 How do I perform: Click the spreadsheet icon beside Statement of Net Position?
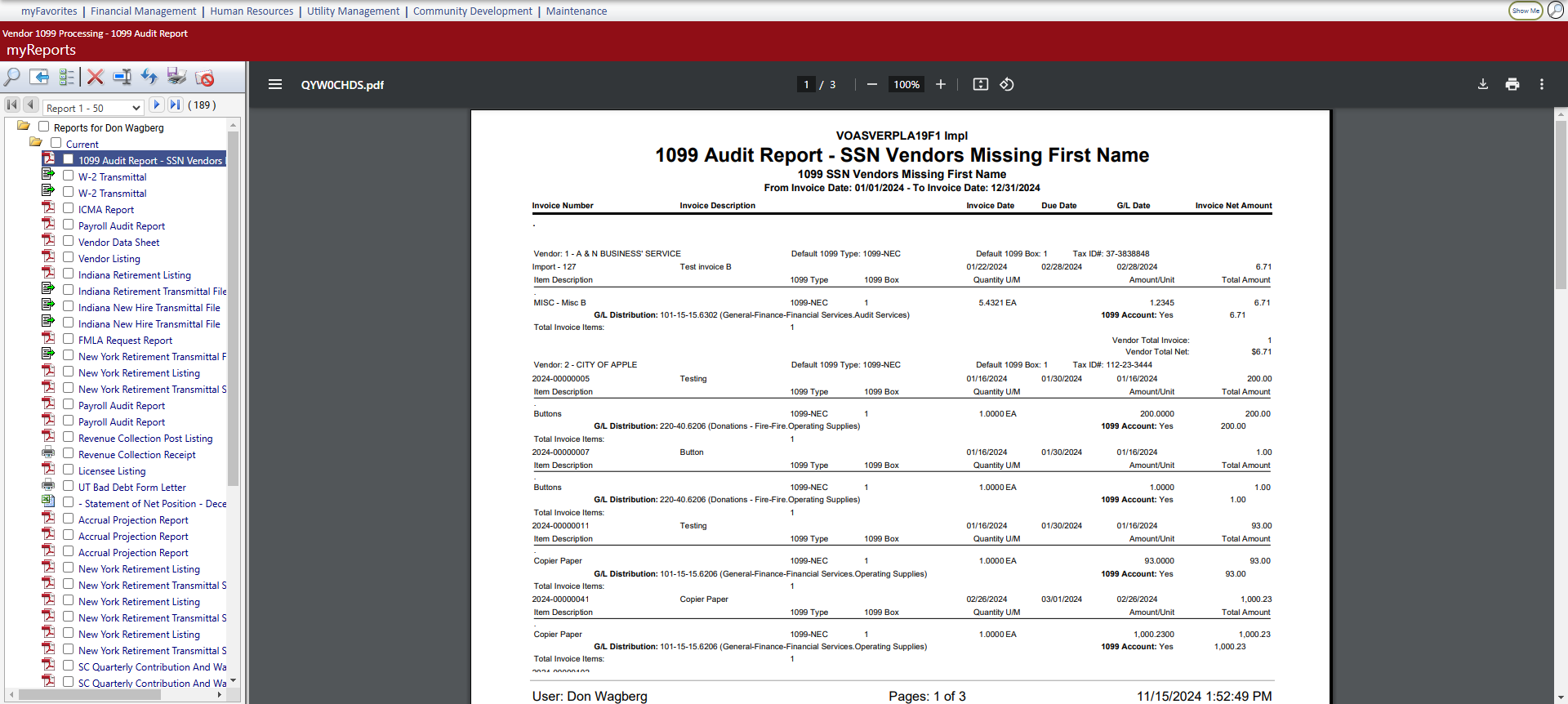click(x=48, y=501)
